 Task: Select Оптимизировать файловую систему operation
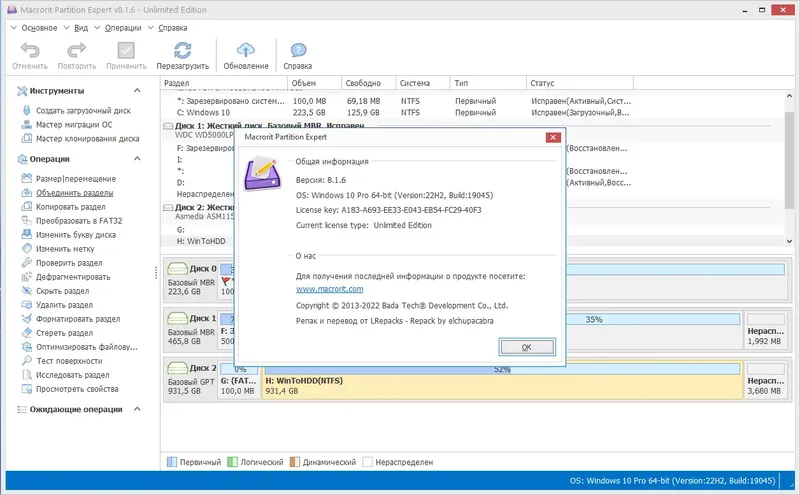(x=86, y=347)
